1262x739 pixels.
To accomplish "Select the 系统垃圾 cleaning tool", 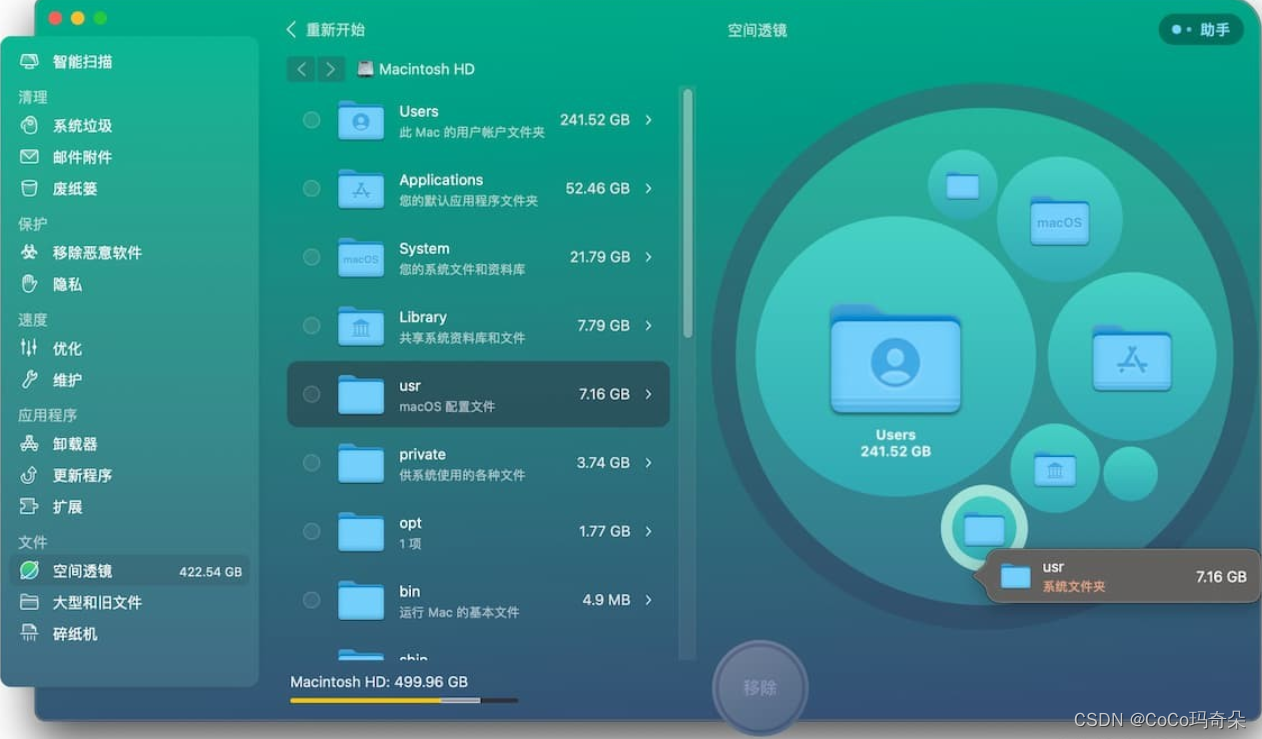I will [x=76, y=125].
